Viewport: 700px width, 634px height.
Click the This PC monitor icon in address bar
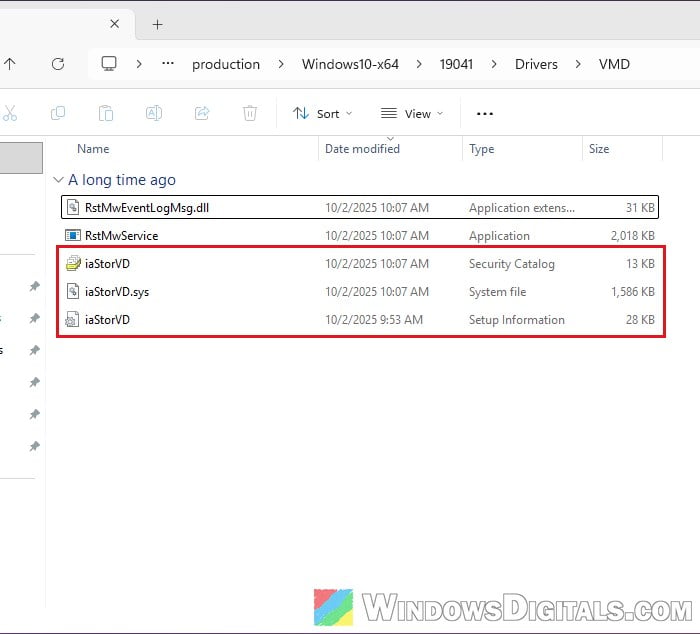[109, 64]
